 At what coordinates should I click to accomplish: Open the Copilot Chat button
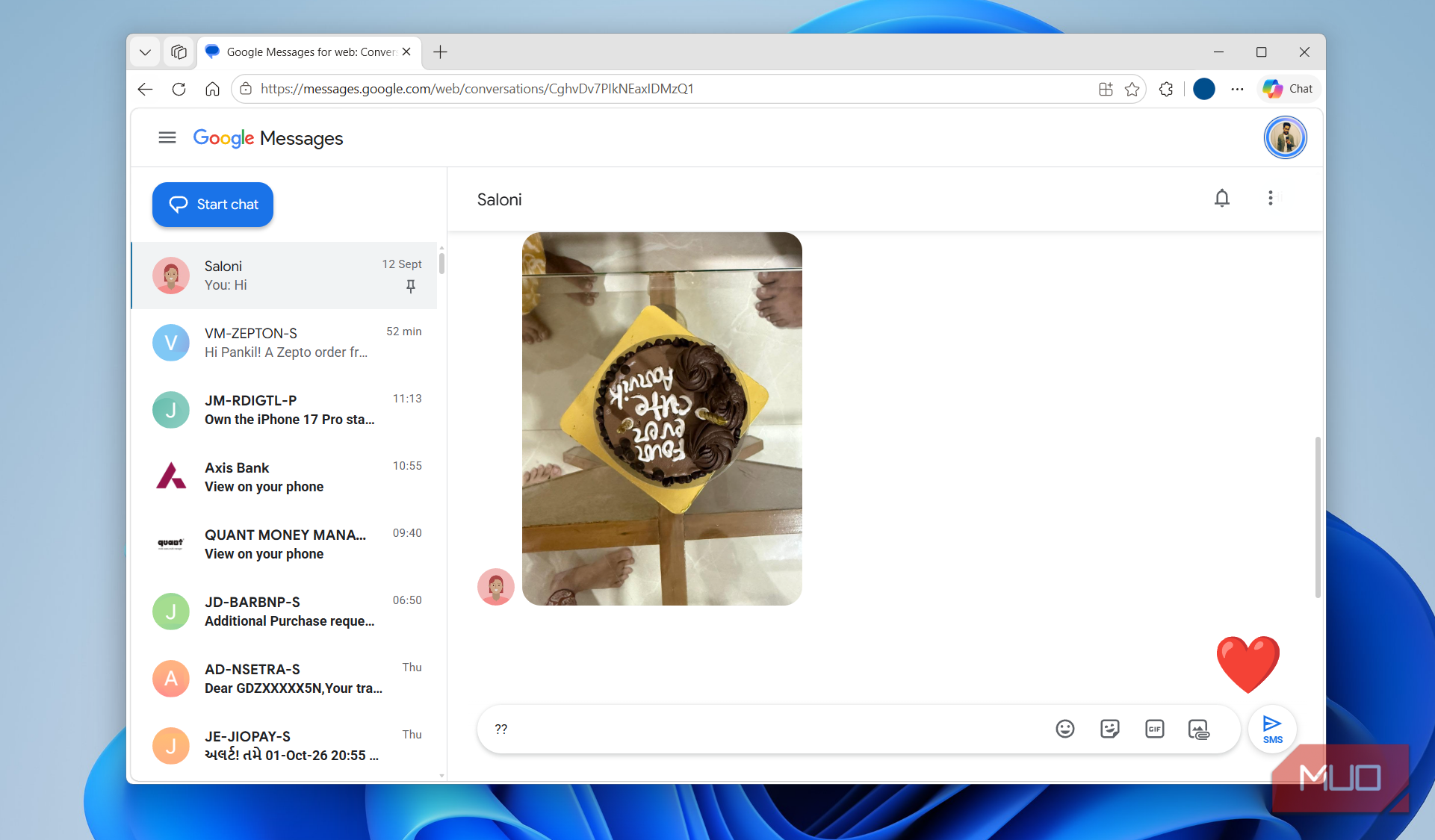click(1288, 89)
